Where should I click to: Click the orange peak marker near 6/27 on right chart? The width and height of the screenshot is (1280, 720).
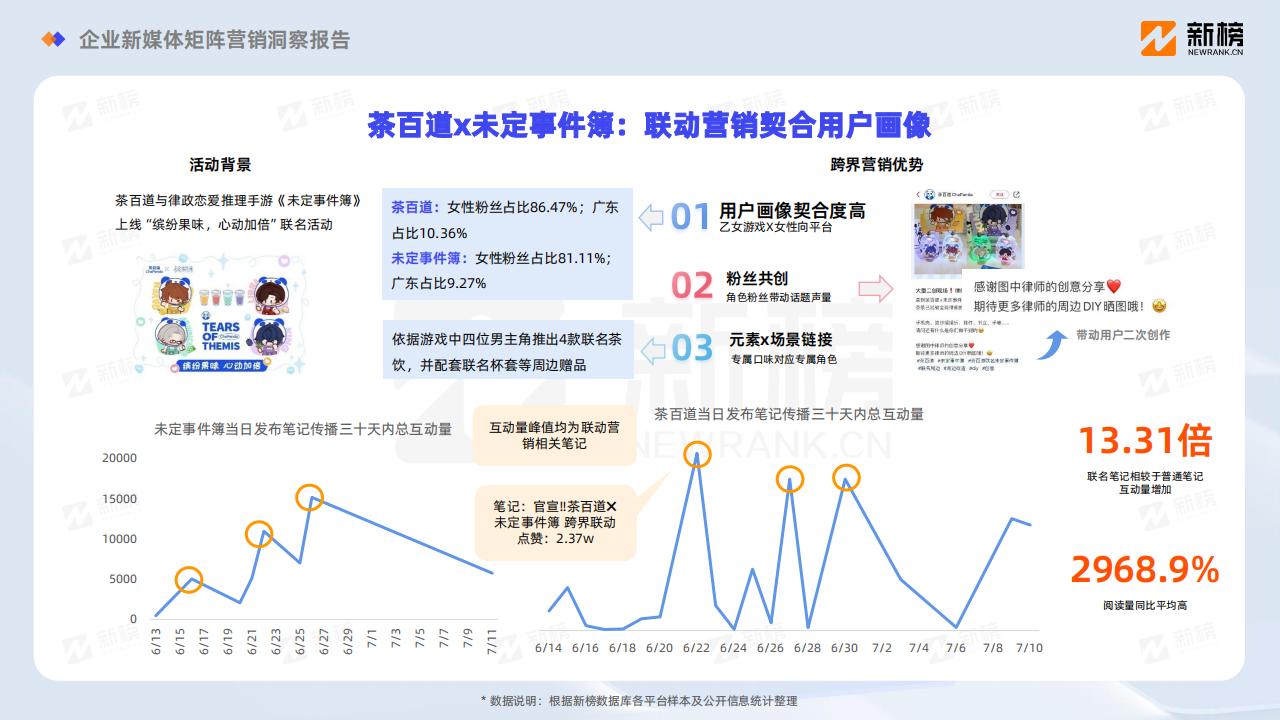pos(790,480)
